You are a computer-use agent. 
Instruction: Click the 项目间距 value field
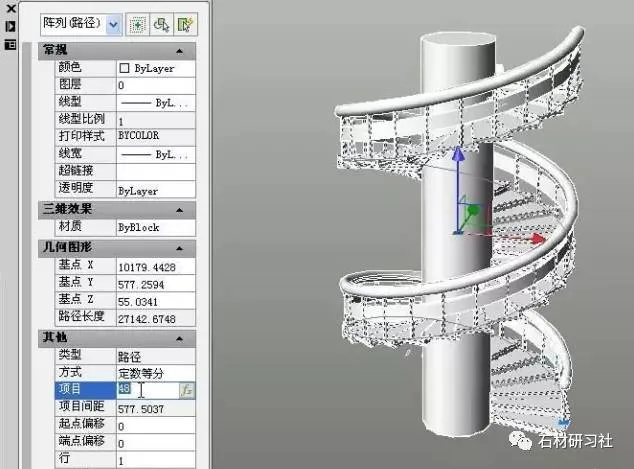pyautogui.click(x=155, y=409)
